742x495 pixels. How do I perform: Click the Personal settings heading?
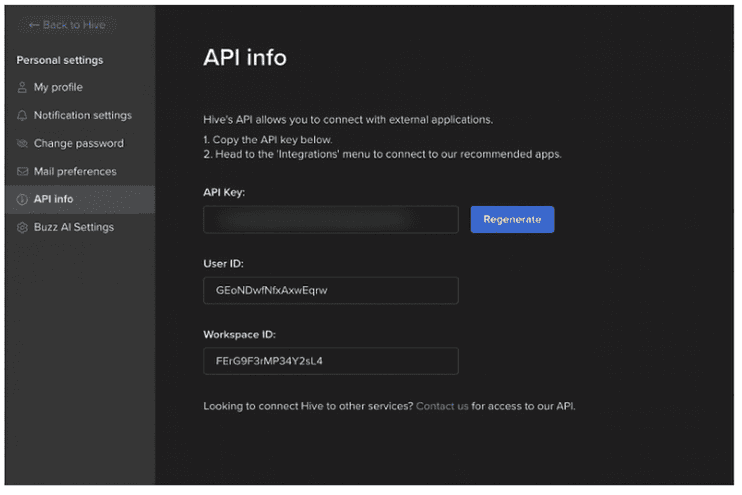[60, 60]
